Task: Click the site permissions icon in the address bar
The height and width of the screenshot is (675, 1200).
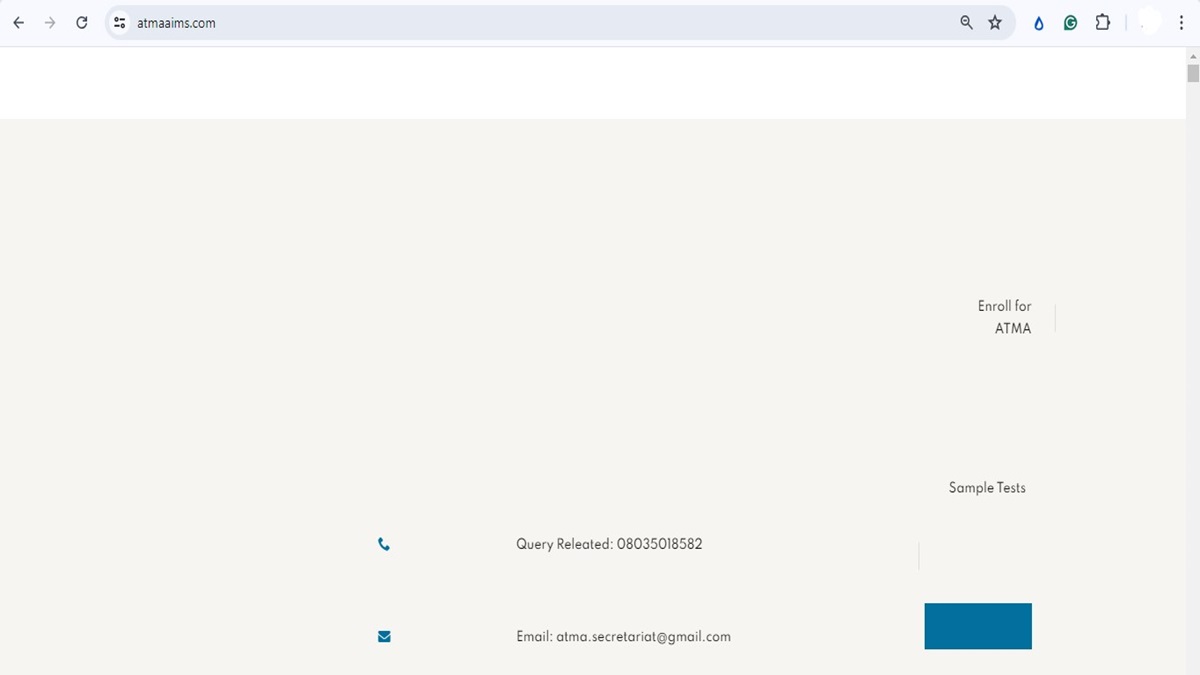Action: click(120, 22)
